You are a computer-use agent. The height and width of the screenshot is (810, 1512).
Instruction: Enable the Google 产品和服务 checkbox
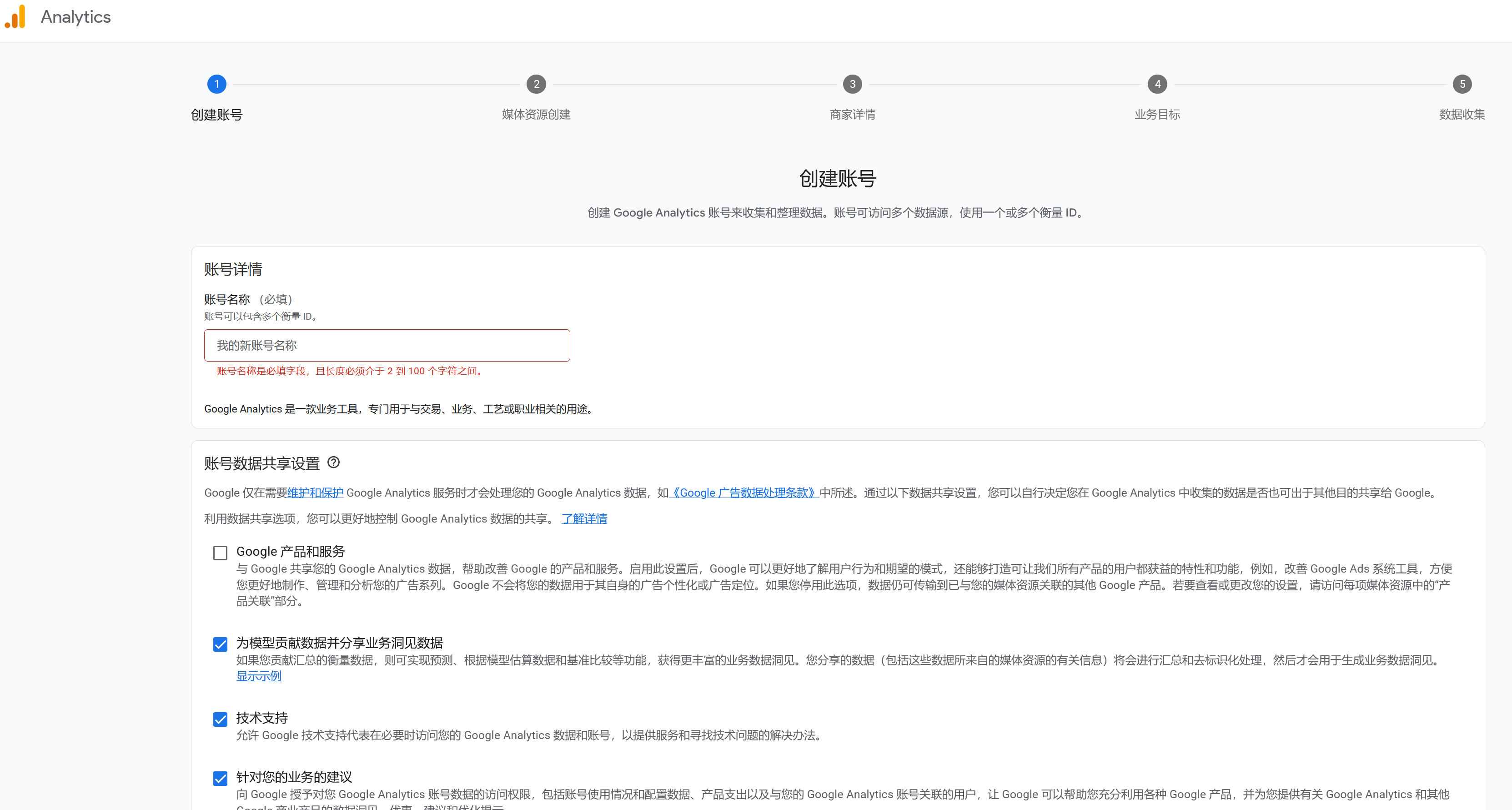click(220, 552)
